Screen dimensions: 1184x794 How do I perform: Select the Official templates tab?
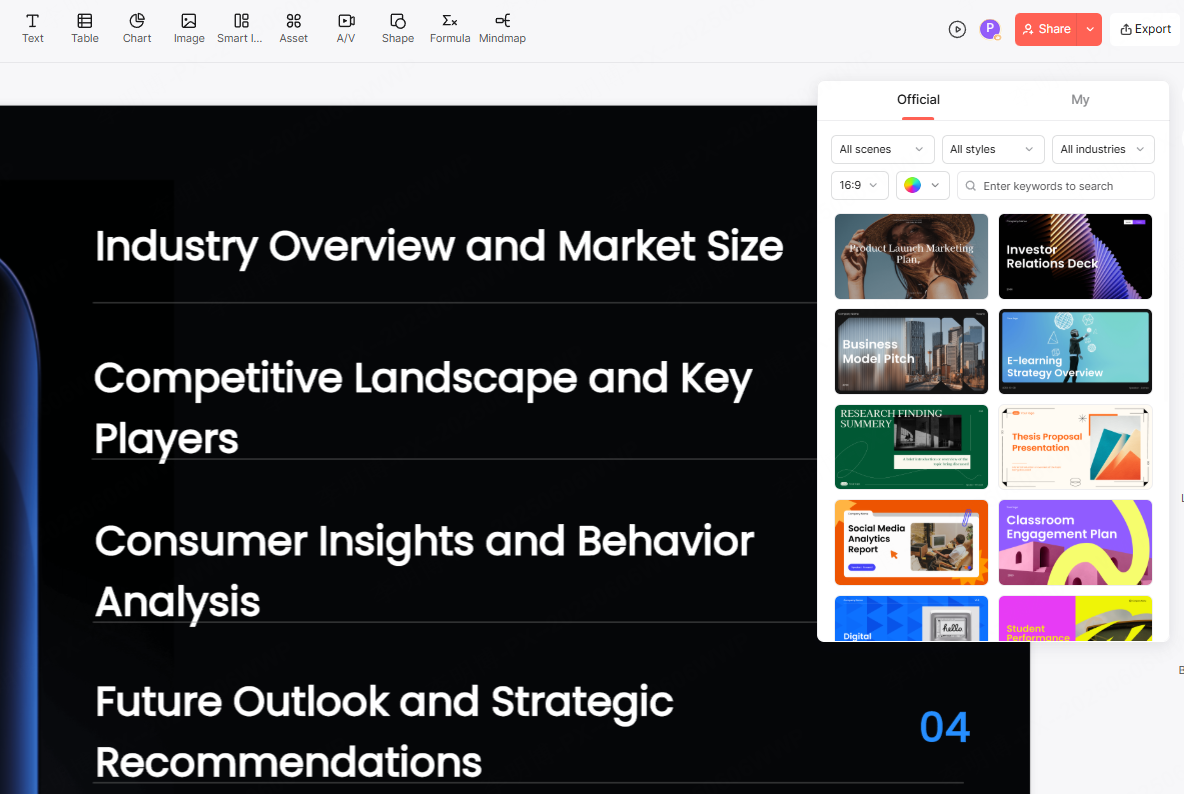[x=918, y=99]
